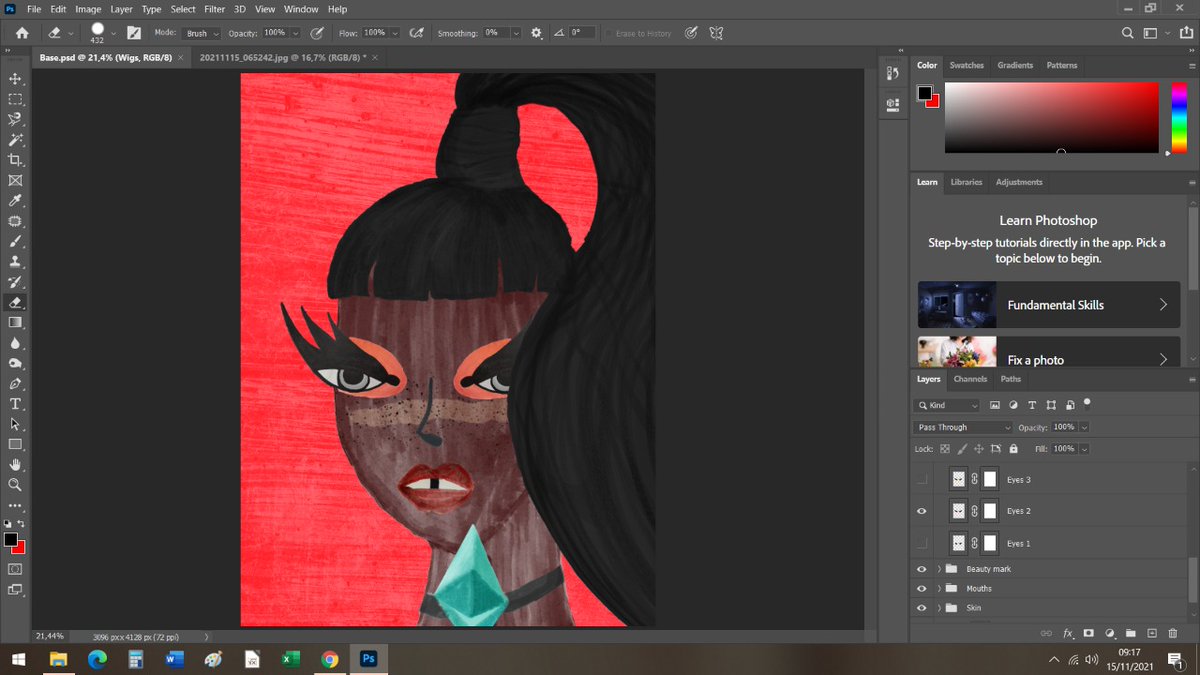1200x675 pixels.
Task: Expand the Beauty mark group
Action: 939,569
